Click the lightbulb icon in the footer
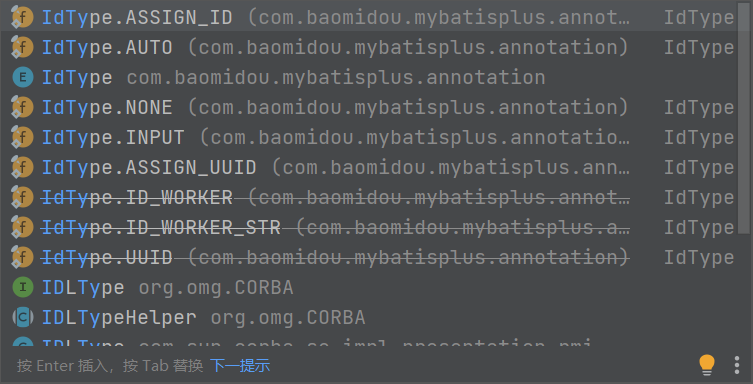The width and height of the screenshot is (753, 384). (x=706, y=365)
